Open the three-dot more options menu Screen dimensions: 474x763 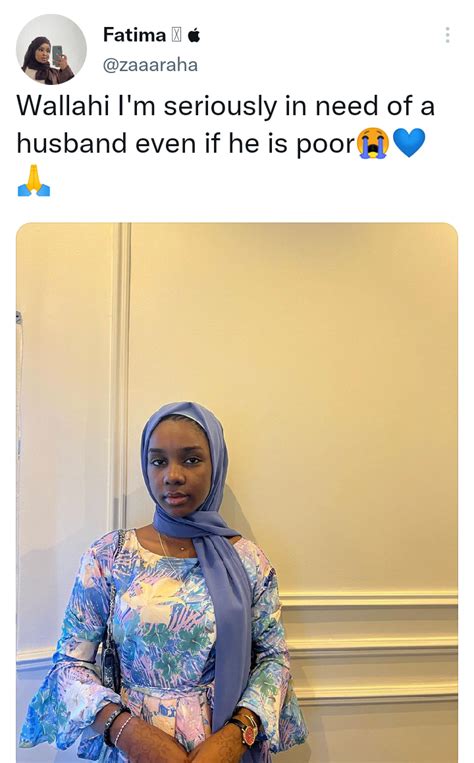447,35
